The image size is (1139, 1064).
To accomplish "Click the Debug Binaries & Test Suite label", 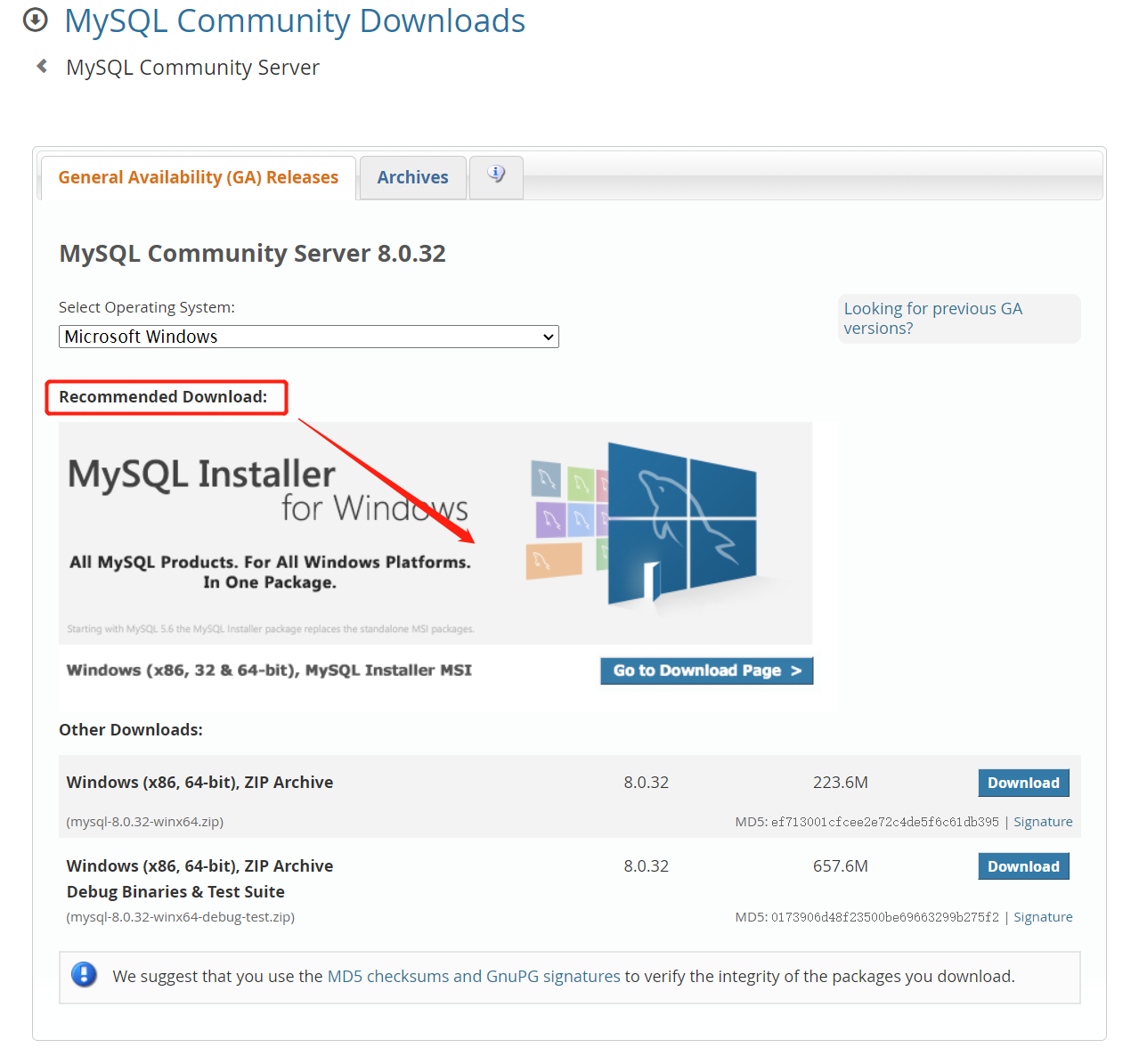I will tap(175, 891).
